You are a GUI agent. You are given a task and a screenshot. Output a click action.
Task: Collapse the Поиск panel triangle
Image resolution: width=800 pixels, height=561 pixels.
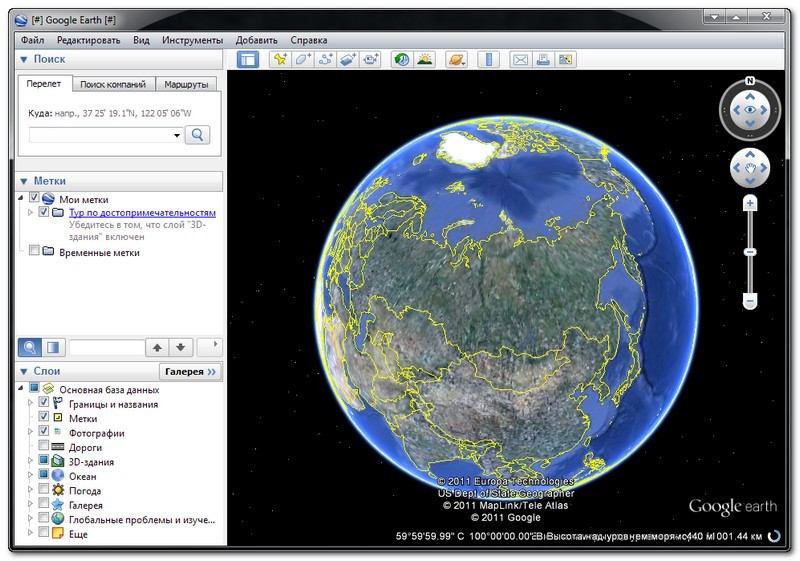coord(23,60)
